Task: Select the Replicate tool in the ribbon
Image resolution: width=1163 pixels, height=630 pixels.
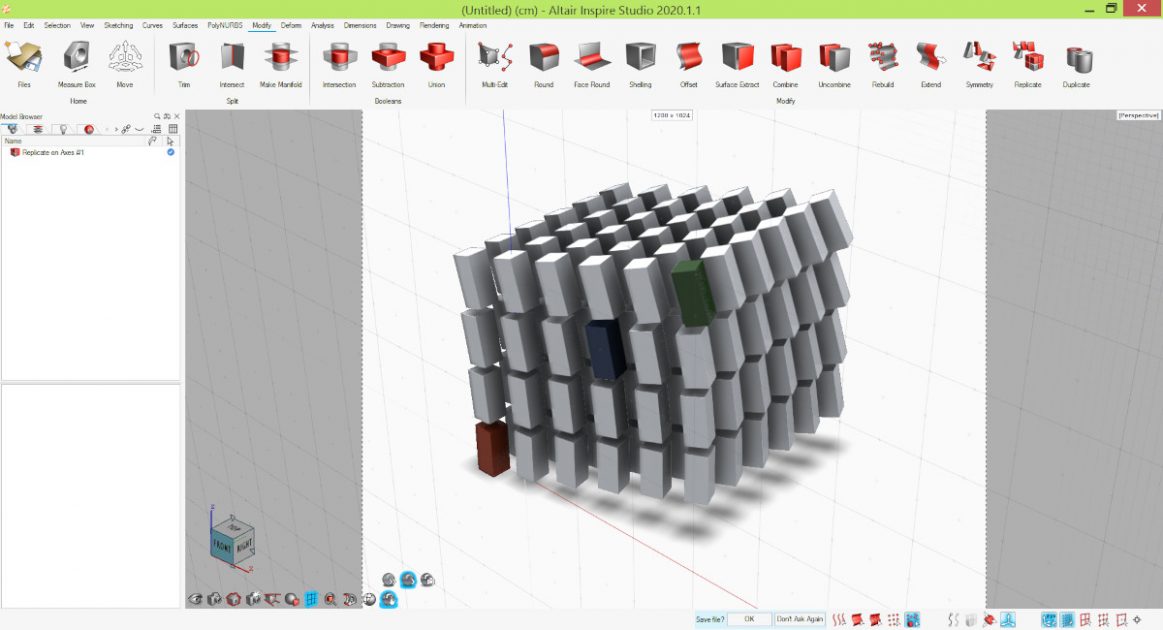Action: tap(1027, 62)
